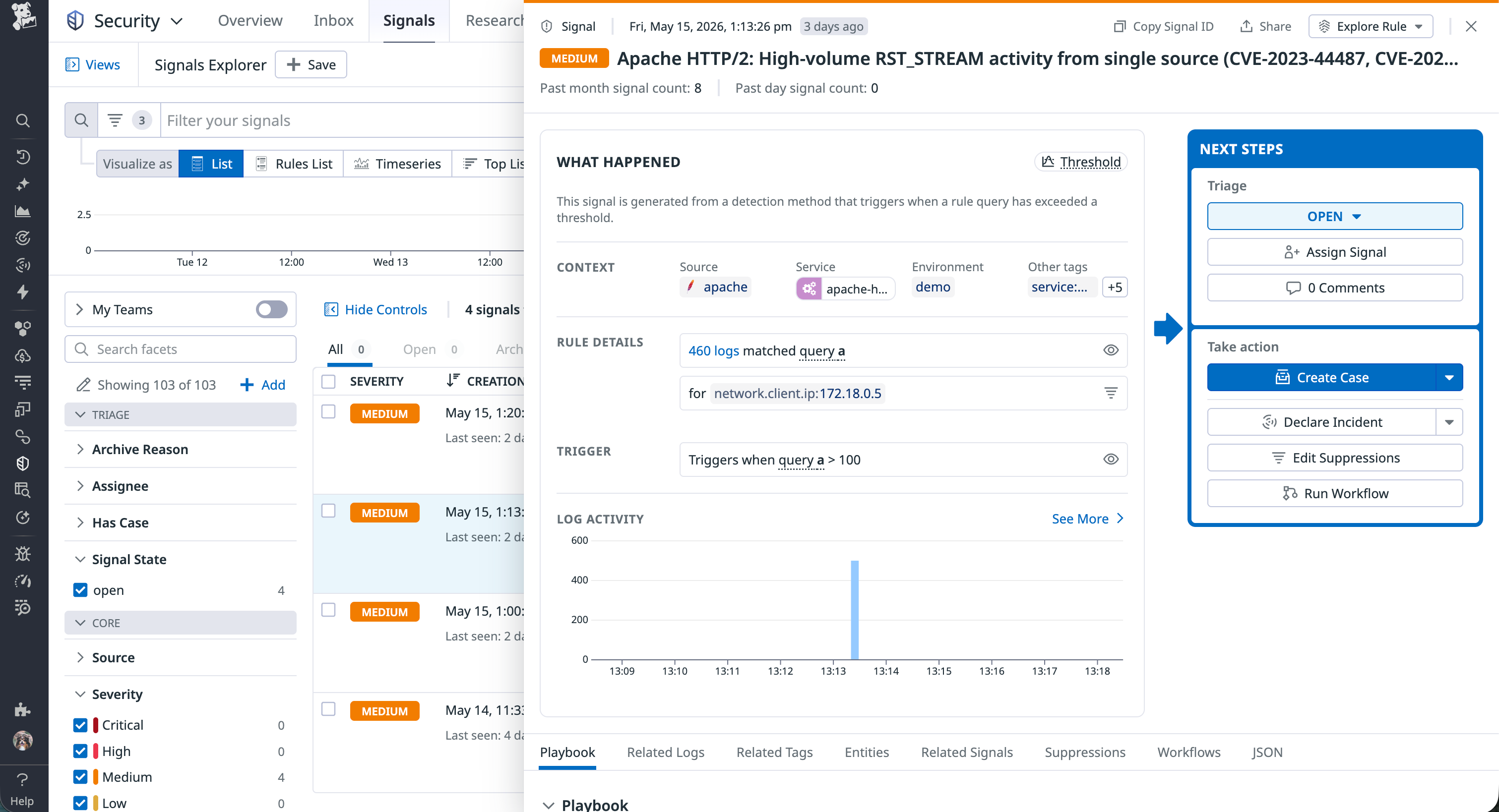Click the Search facets field
This screenshot has height=812, width=1499.
[x=181, y=349]
